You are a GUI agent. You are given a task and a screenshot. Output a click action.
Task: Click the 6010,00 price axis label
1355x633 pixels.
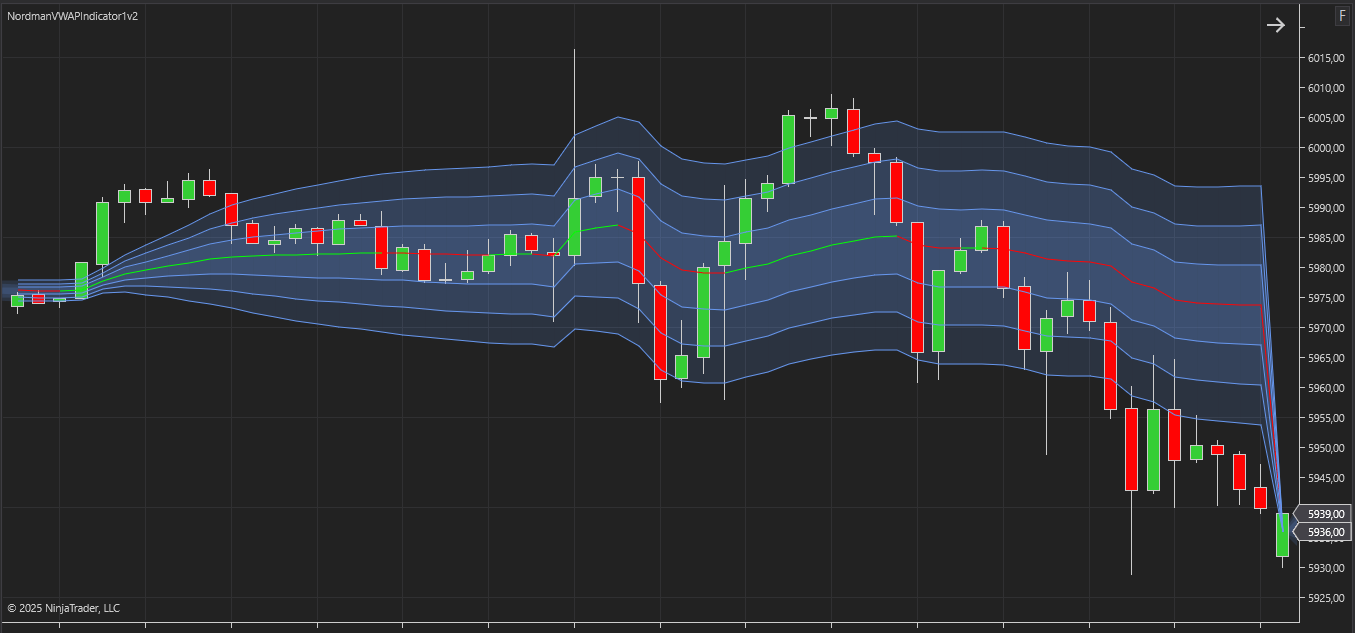point(1325,88)
